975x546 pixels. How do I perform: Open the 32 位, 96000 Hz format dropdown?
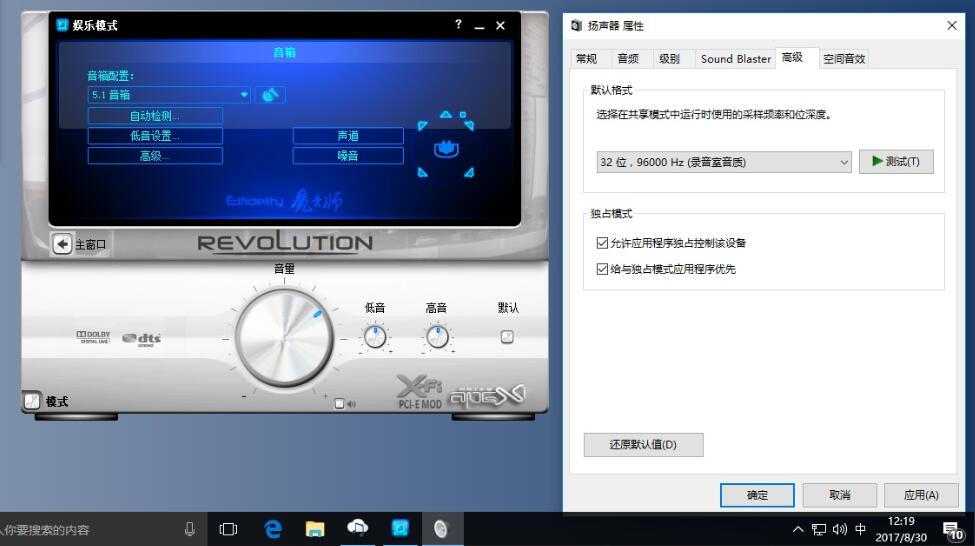723,162
